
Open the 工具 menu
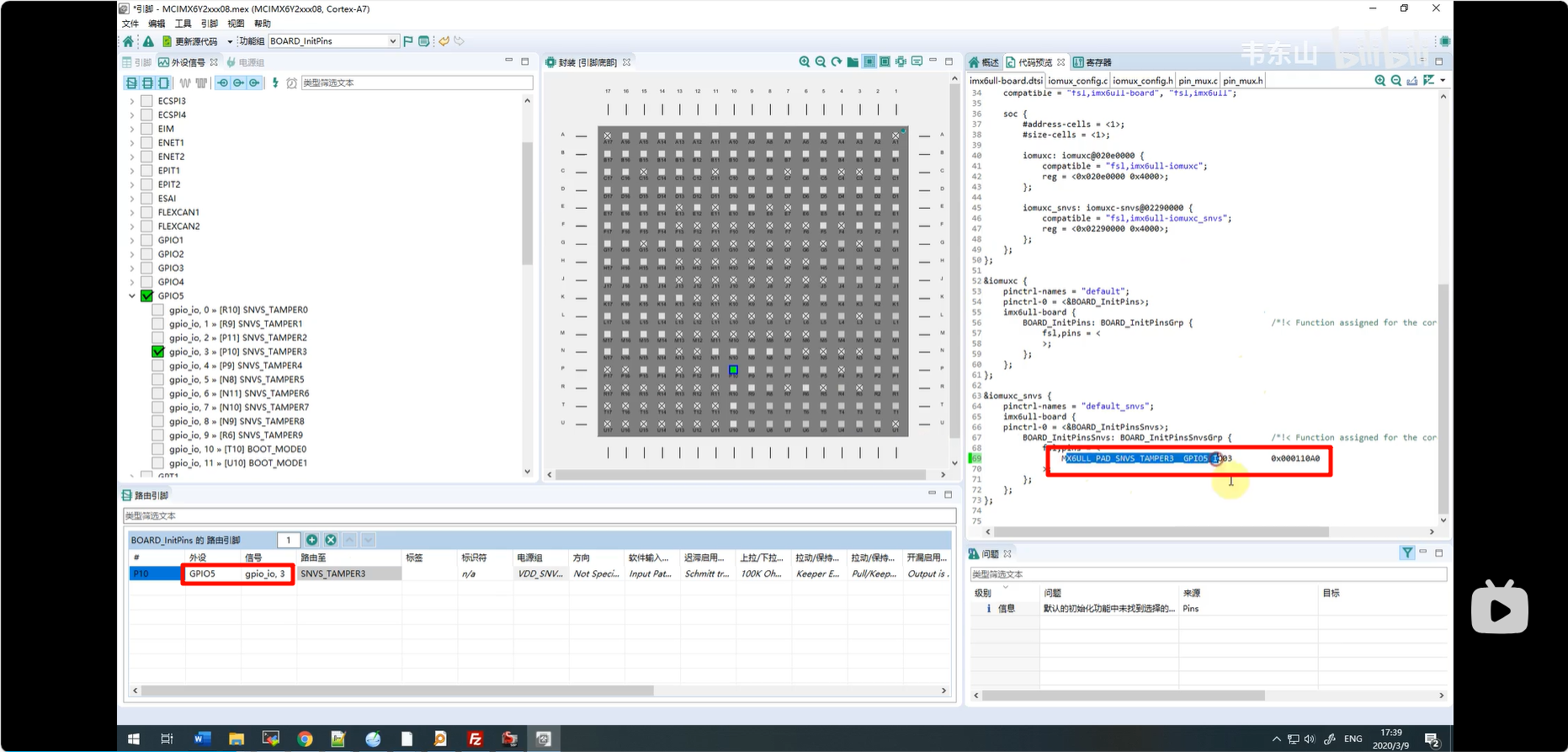click(x=183, y=24)
